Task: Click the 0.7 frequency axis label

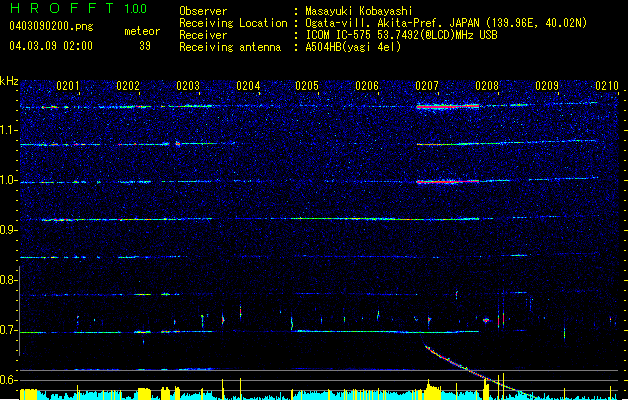Action: [9, 330]
